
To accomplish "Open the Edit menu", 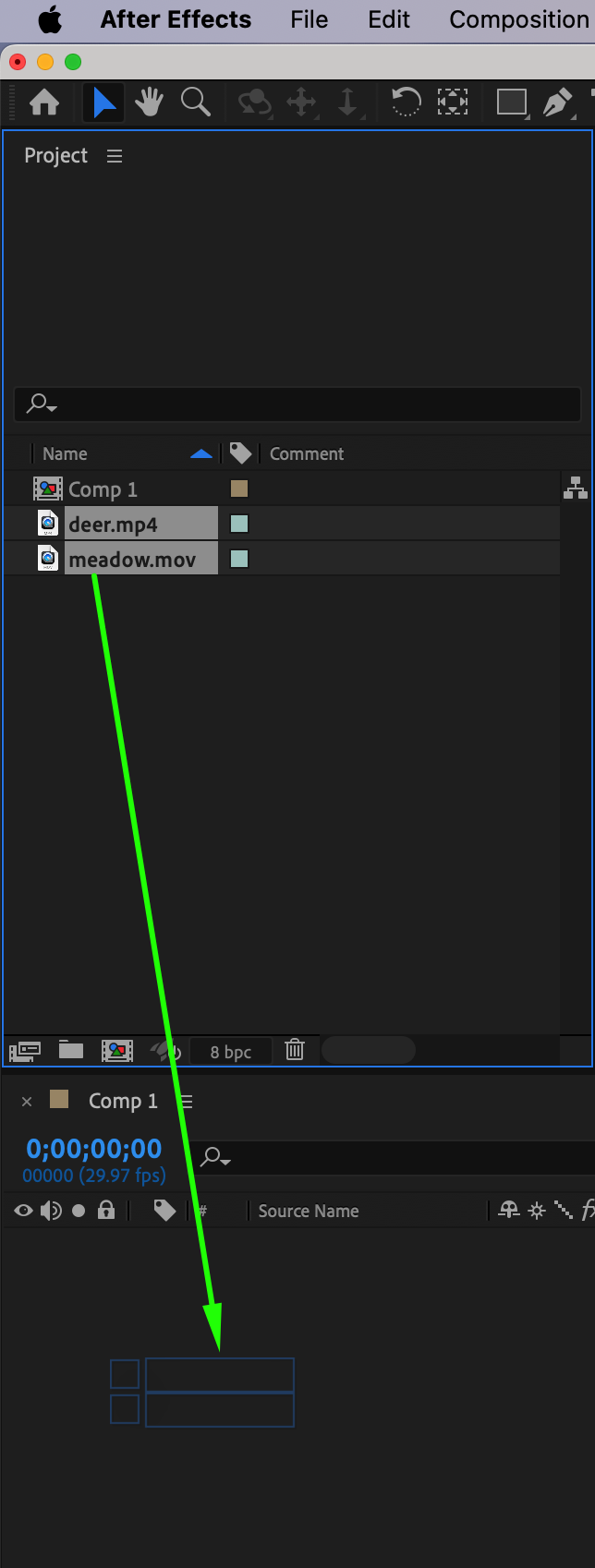I will pos(389,19).
